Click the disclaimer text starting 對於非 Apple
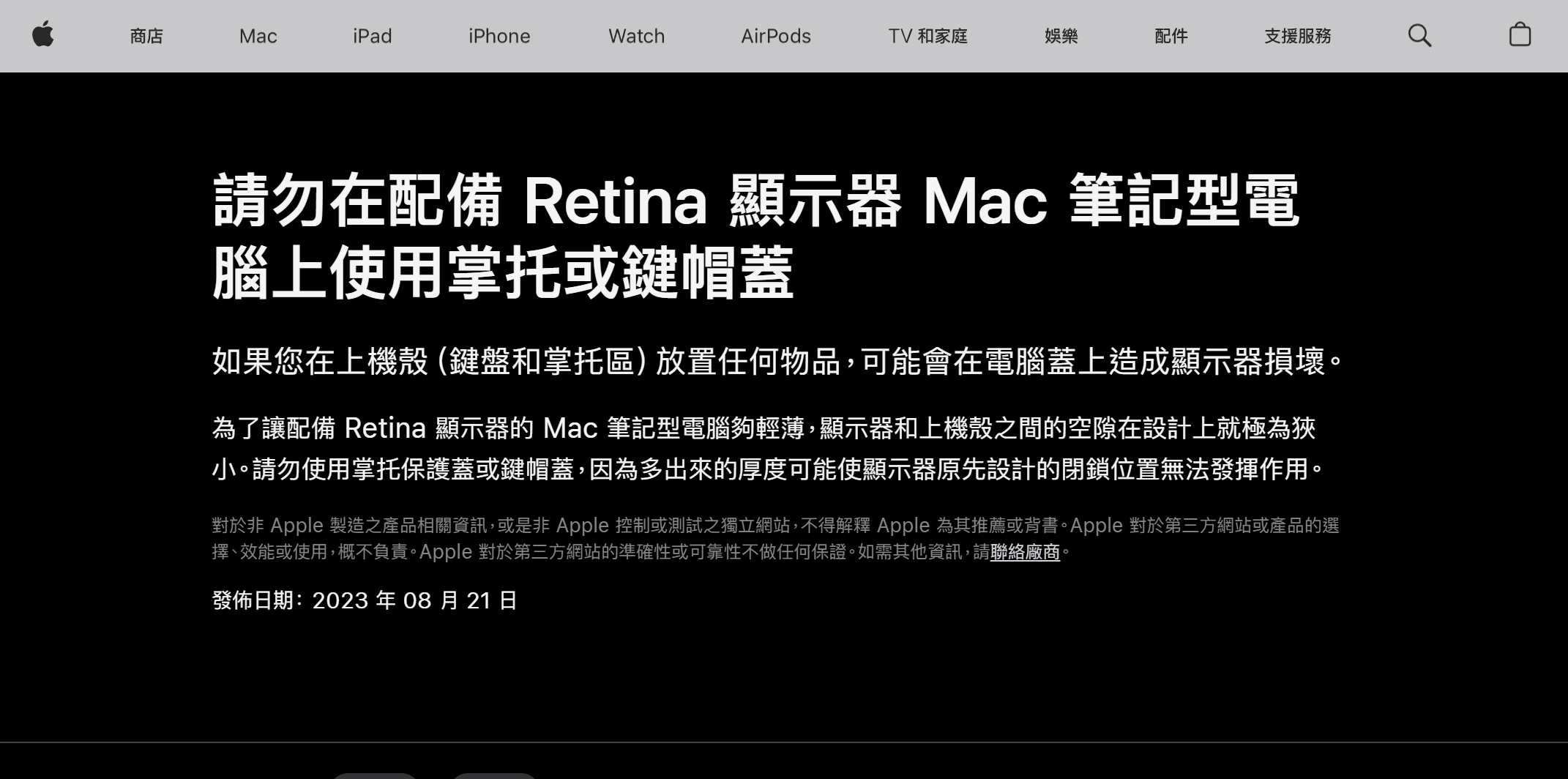The height and width of the screenshot is (779, 1568). (776, 538)
